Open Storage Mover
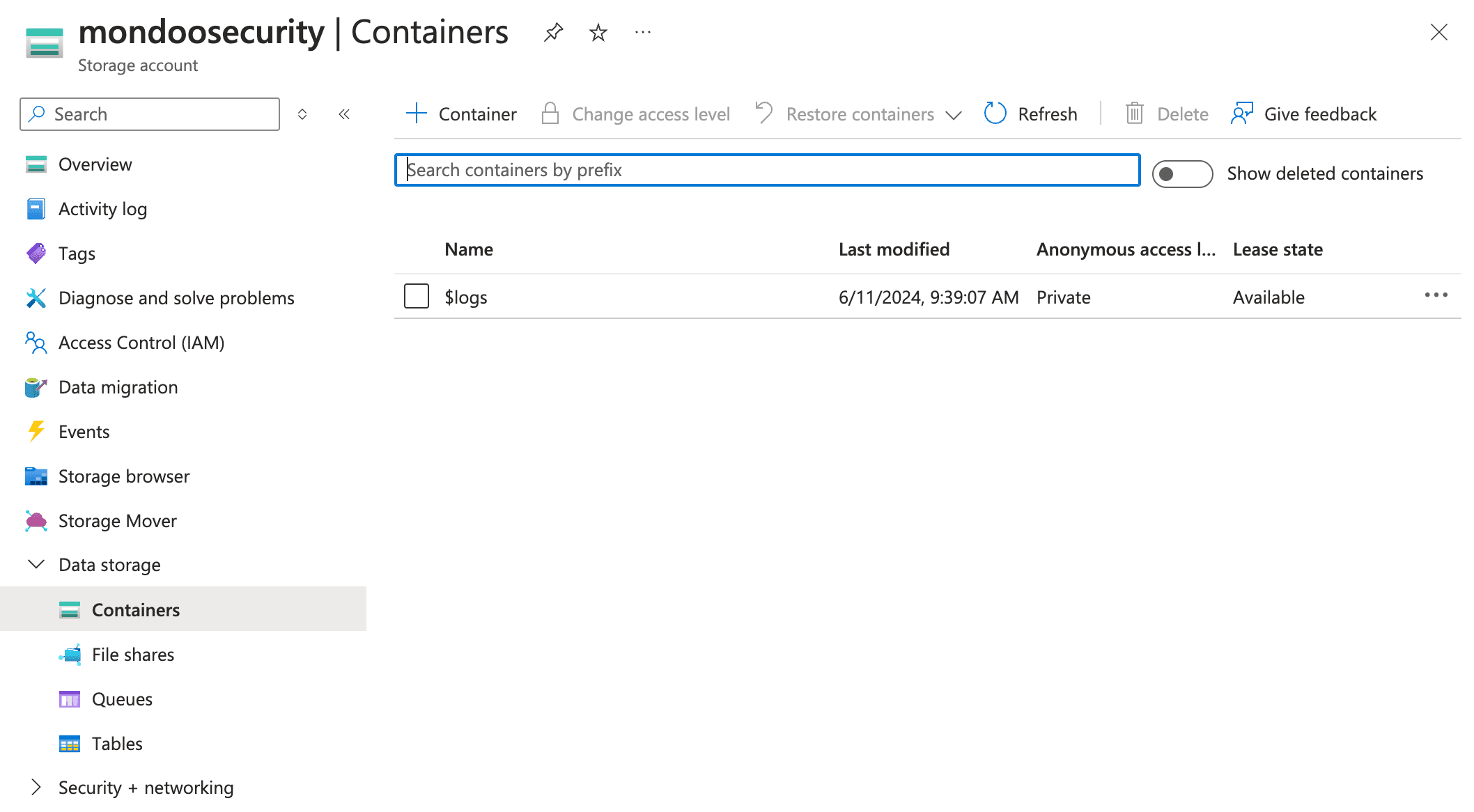This screenshot has width=1474, height=812. pyautogui.click(x=117, y=520)
